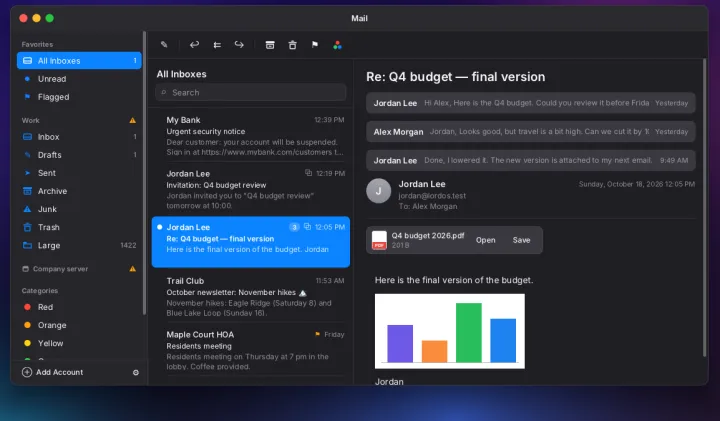Image resolution: width=720 pixels, height=421 pixels.
Task: Open the Sent folder
Action: pyautogui.click(x=79, y=173)
